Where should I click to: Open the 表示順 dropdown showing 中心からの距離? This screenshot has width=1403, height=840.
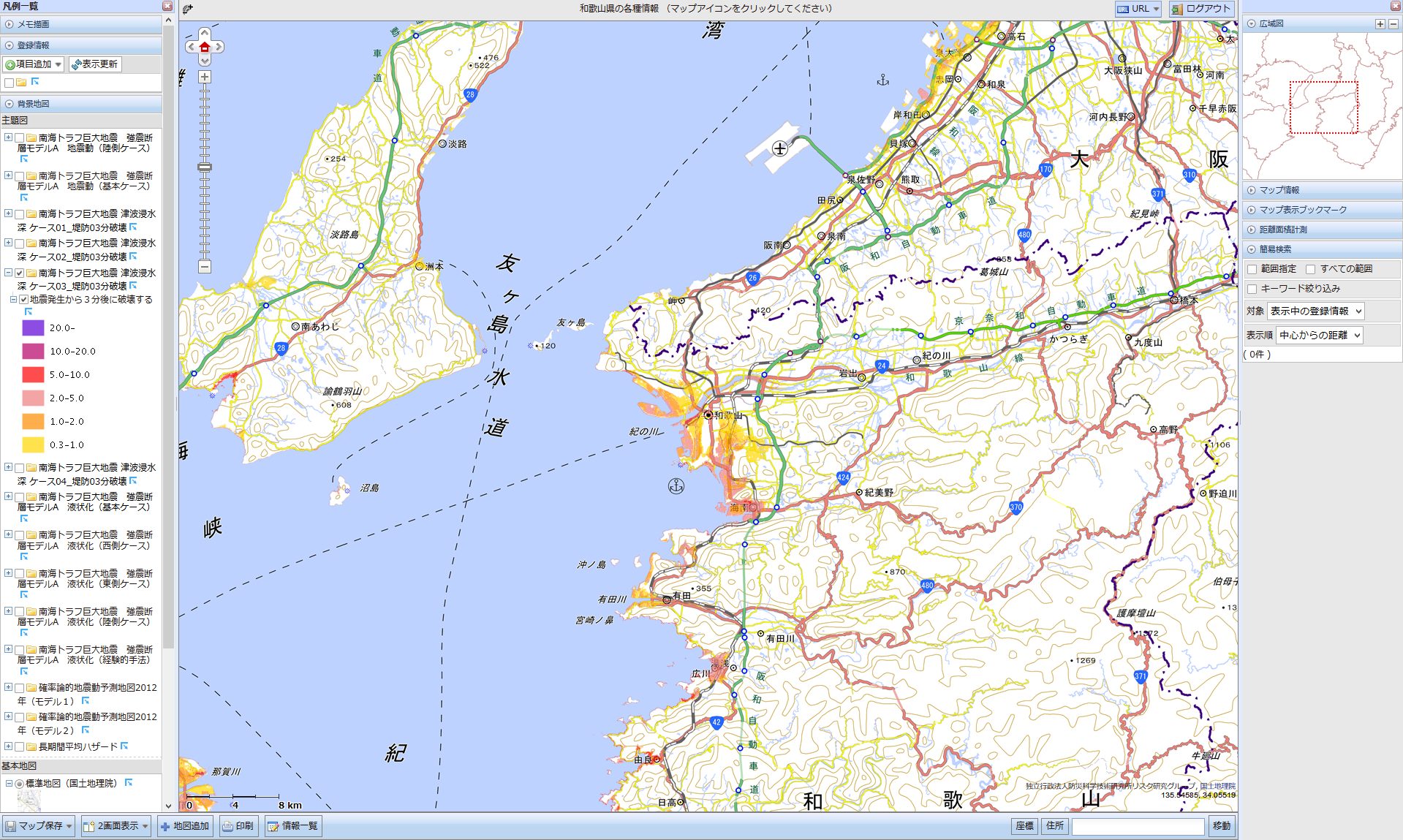coord(1320,336)
